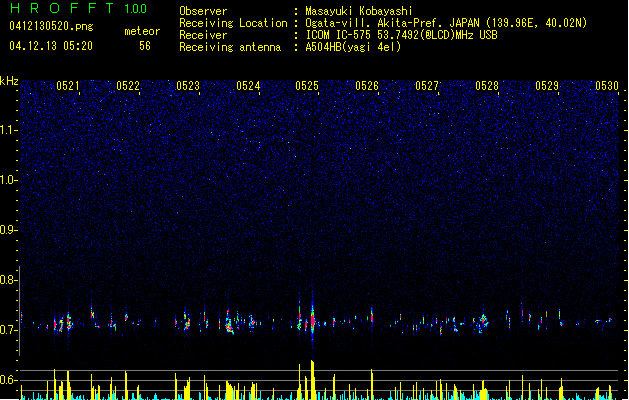Click the 0530 time marker
629x400 pixels.
(607, 86)
